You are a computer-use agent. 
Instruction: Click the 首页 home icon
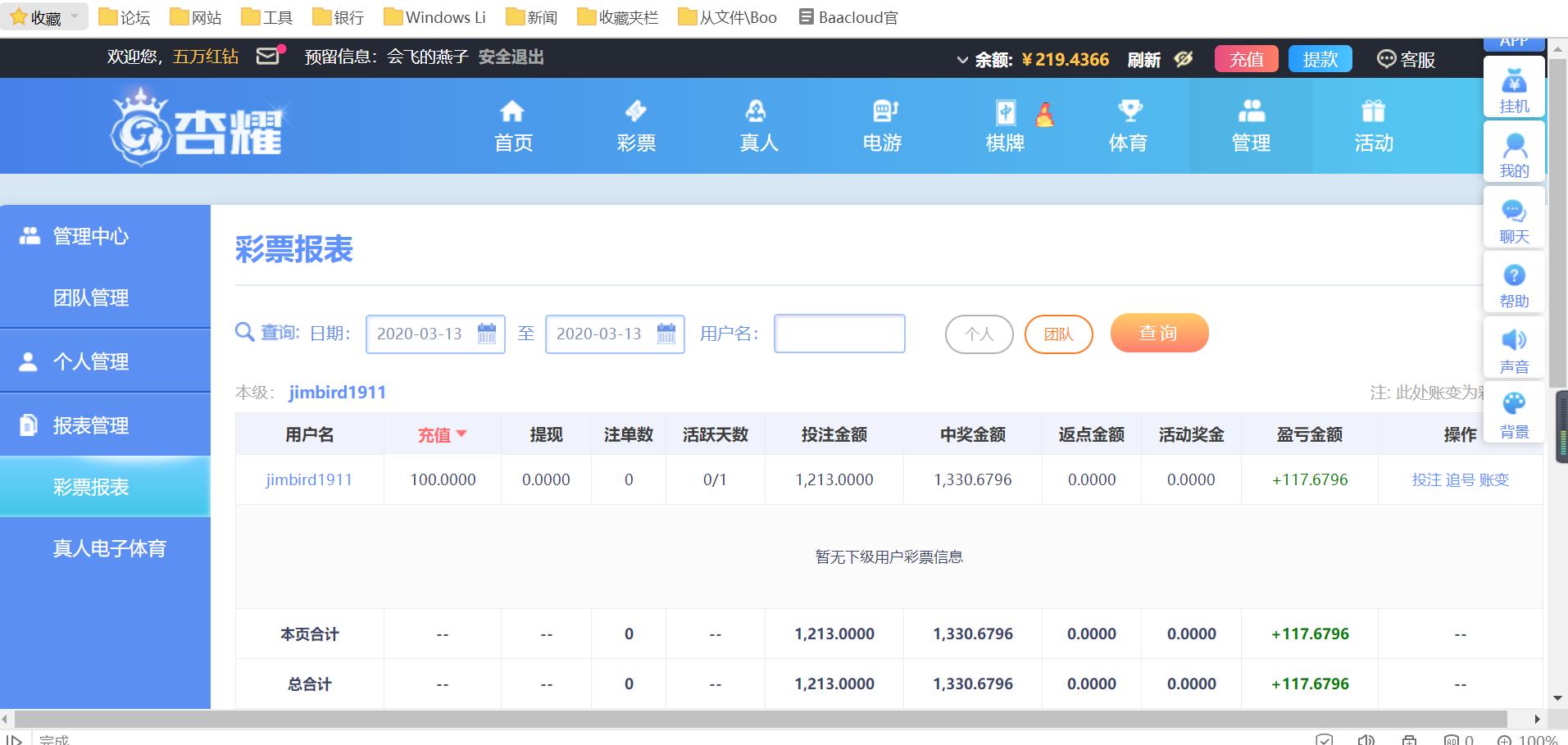tap(512, 111)
